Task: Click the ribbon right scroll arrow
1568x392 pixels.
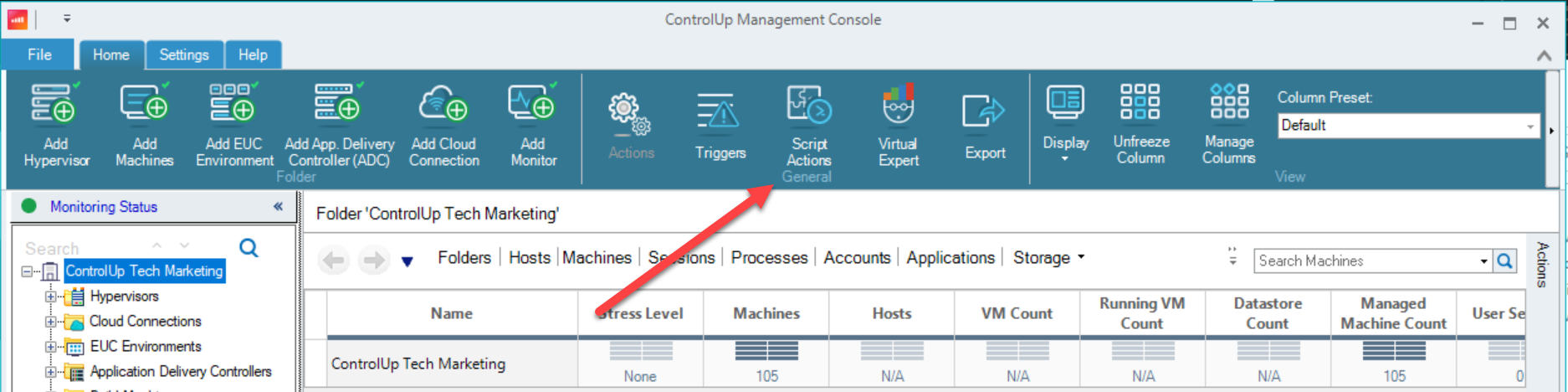Action: (x=1551, y=131)
